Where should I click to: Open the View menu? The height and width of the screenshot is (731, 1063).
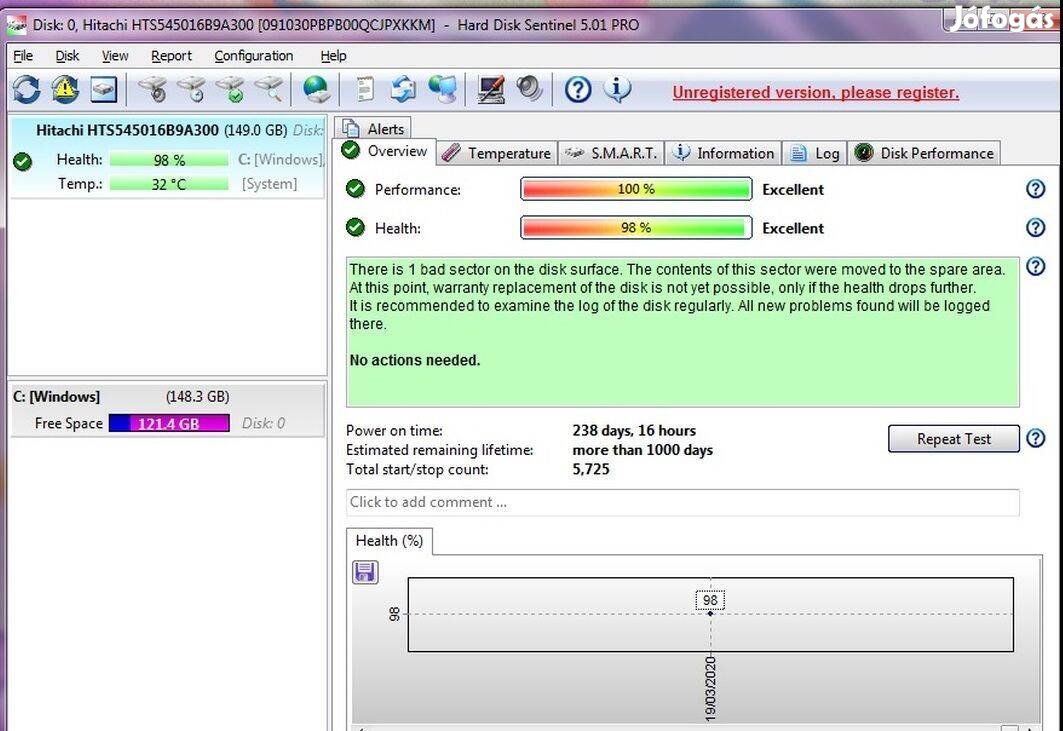115,56
